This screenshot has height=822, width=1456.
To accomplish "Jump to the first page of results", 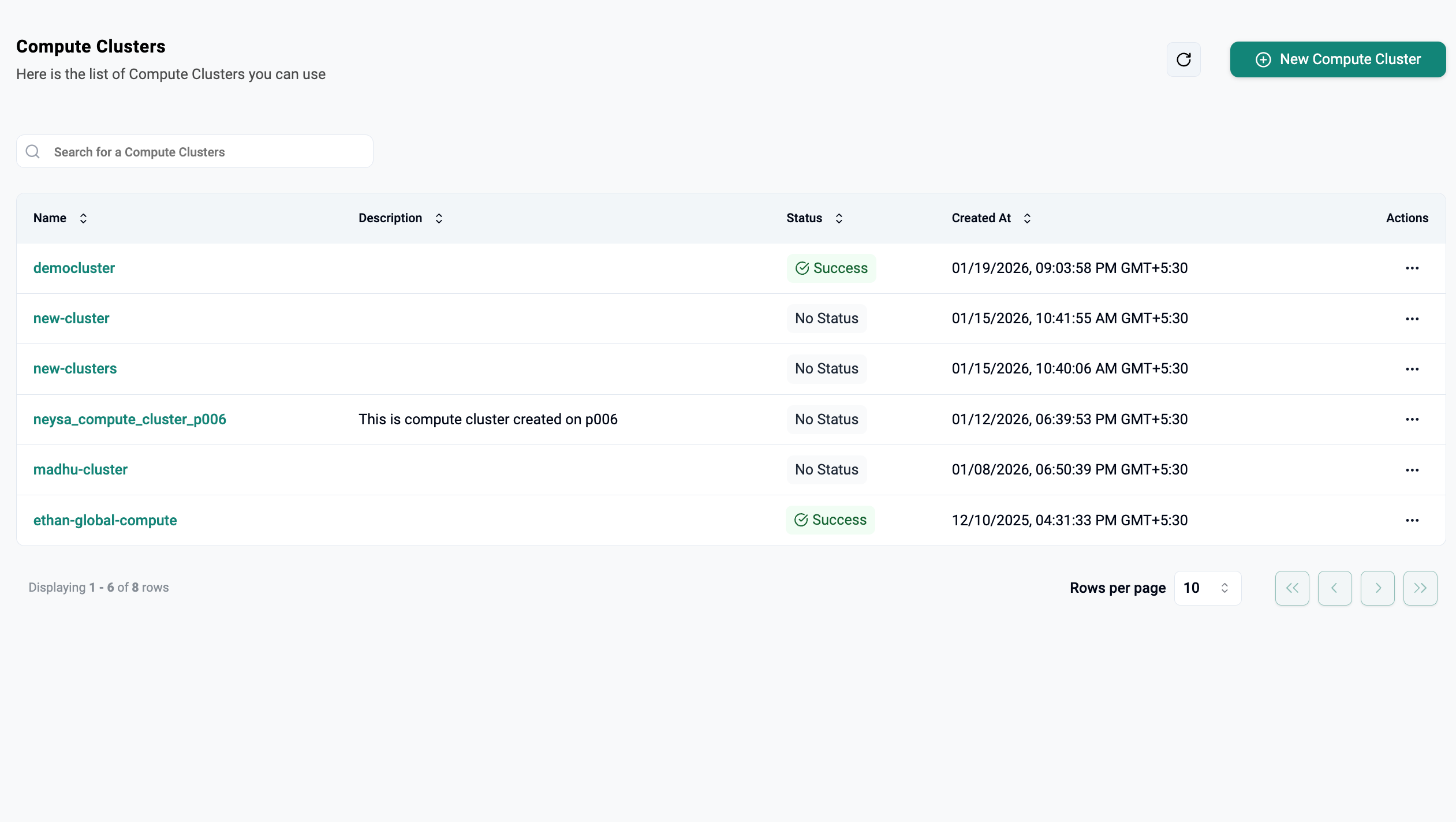I will [x=1292, y=588].
